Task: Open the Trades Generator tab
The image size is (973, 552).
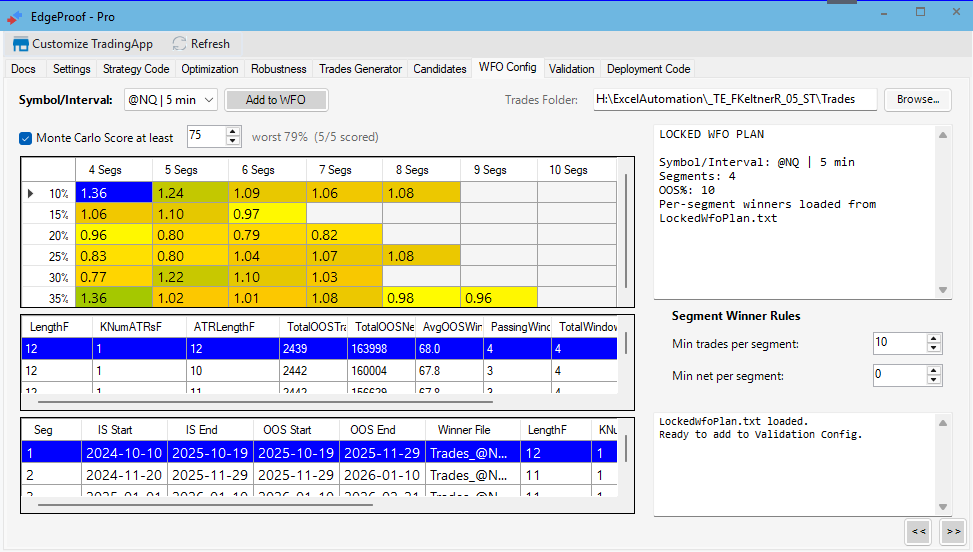Action: [361, 69]
